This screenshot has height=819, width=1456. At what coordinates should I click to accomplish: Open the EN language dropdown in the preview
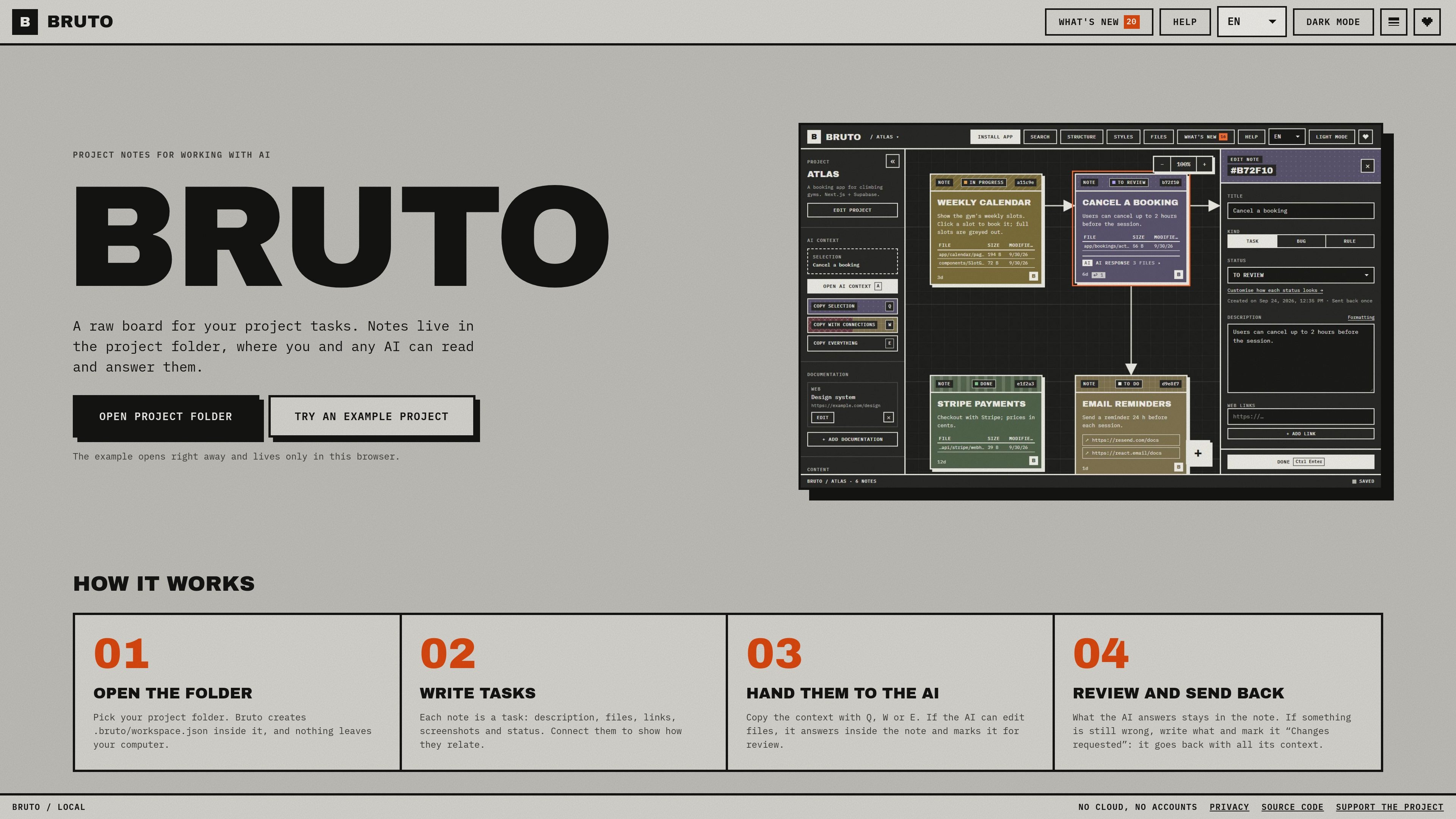(1287, 137)
